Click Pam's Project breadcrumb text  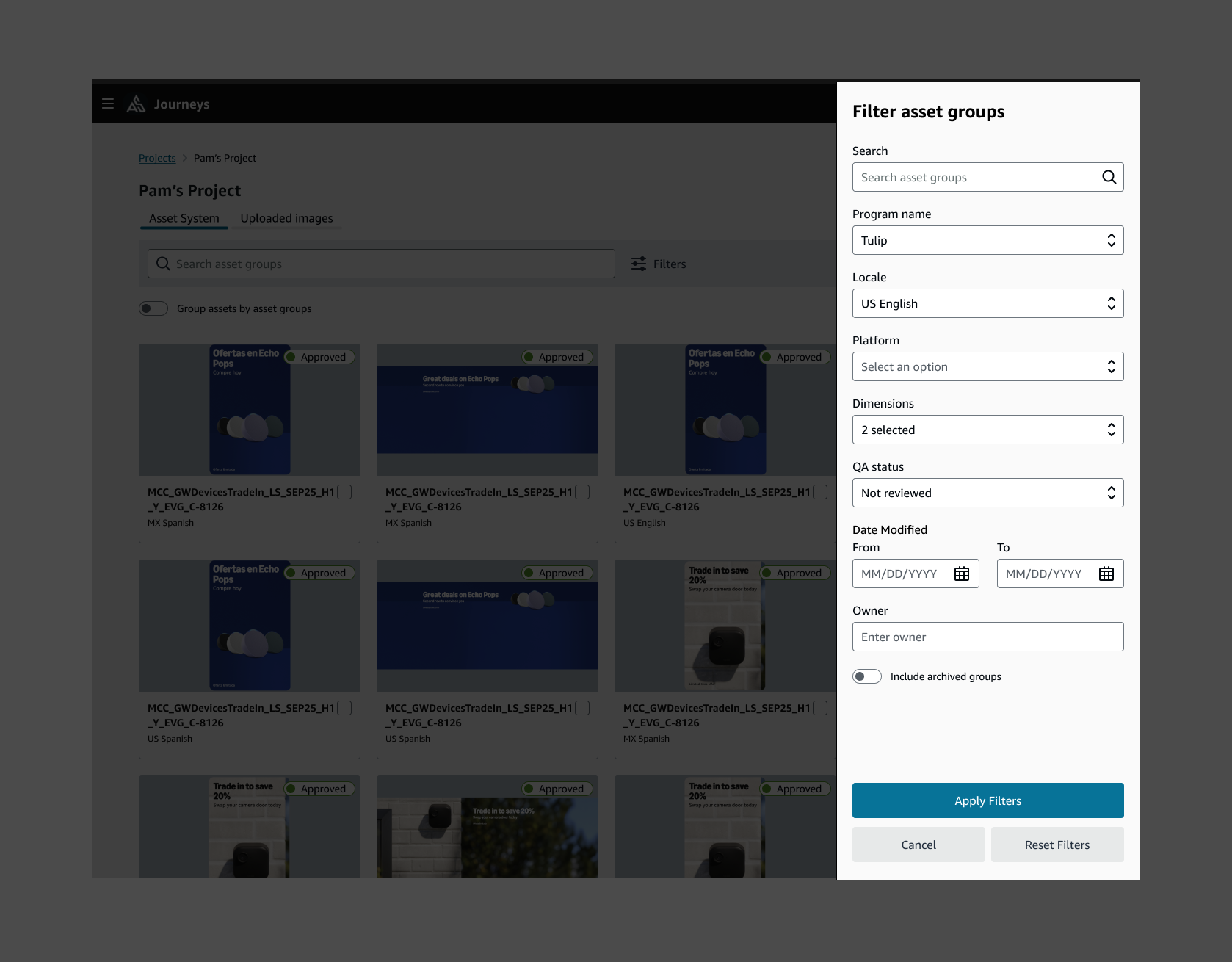225,158
